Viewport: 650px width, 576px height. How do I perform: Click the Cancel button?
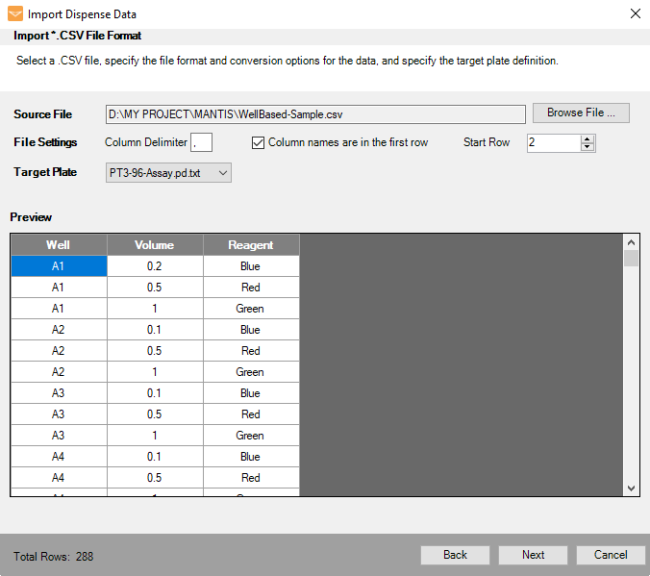(610, 554)
